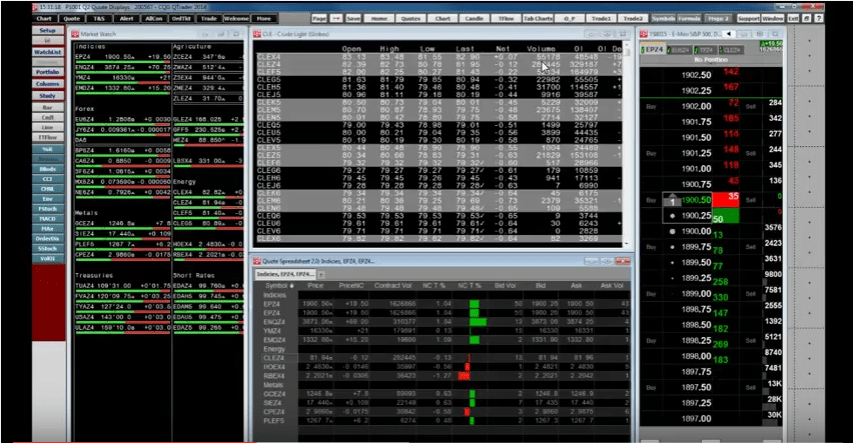Select the Indicies tab in Quote Spreadsheet

coord(285,274)
